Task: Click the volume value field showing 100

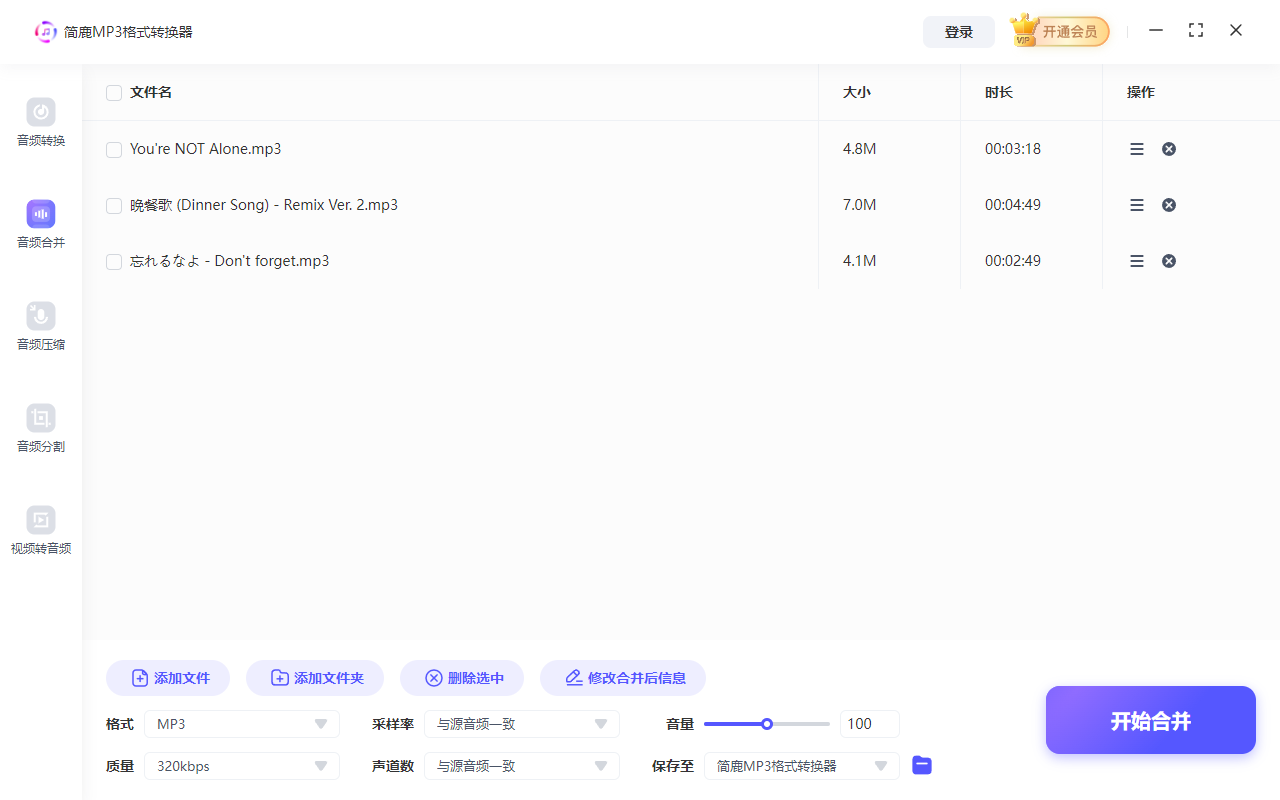Action: click(870, 724)
